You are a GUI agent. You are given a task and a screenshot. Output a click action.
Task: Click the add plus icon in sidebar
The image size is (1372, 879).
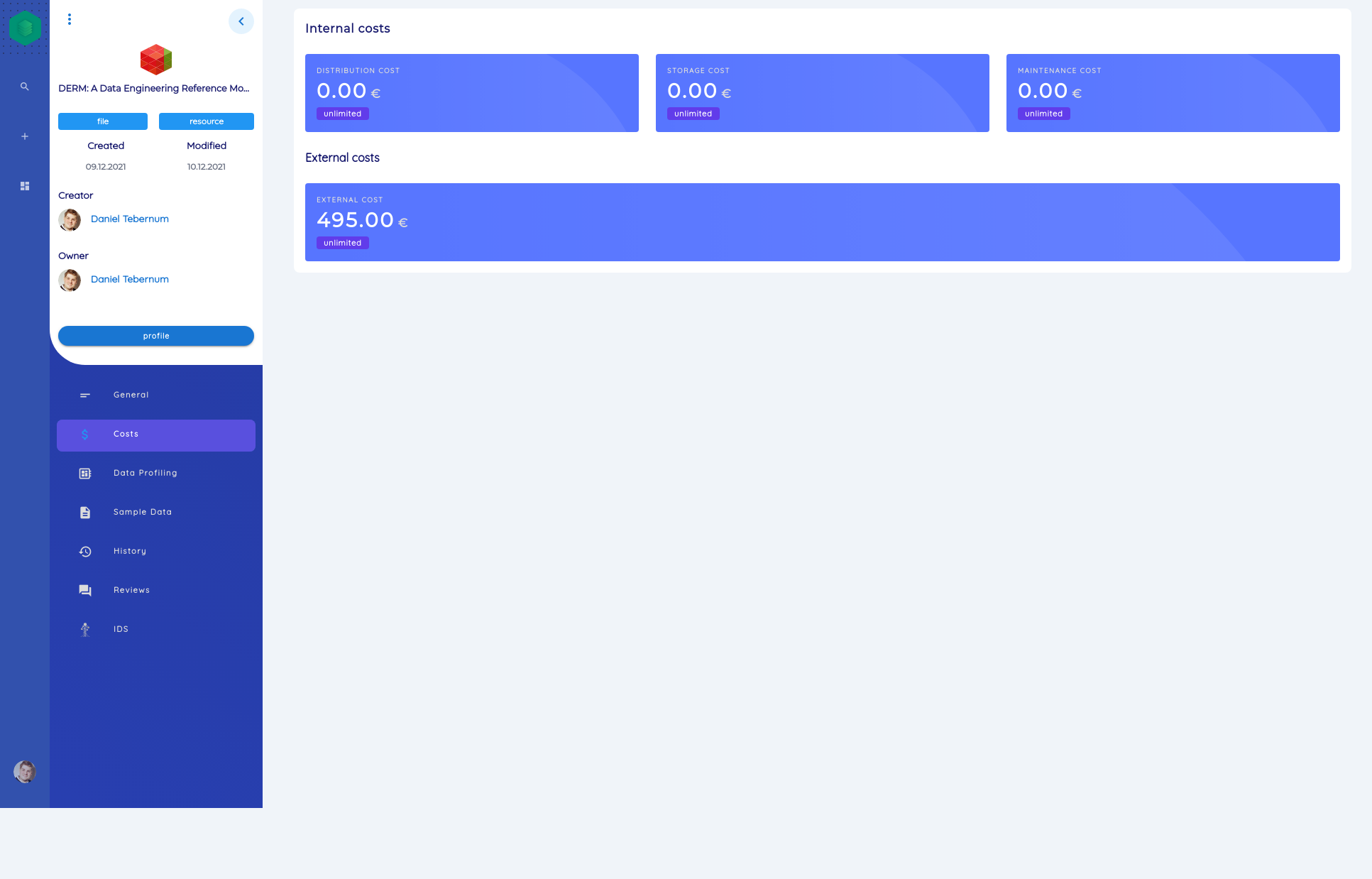[25, 137]
